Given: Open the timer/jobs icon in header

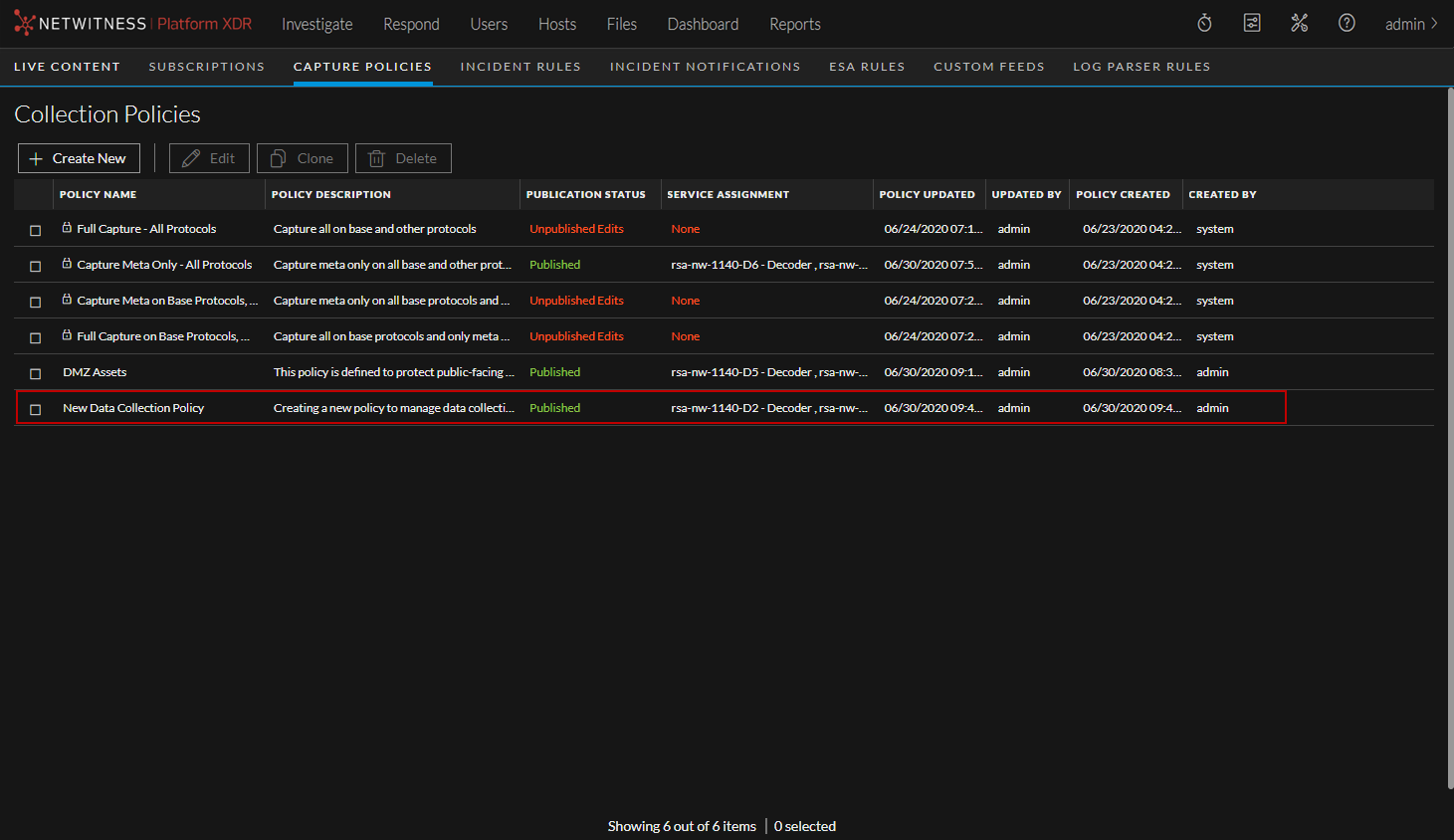Looking at the screenshot, I should tap(1204, 23).
